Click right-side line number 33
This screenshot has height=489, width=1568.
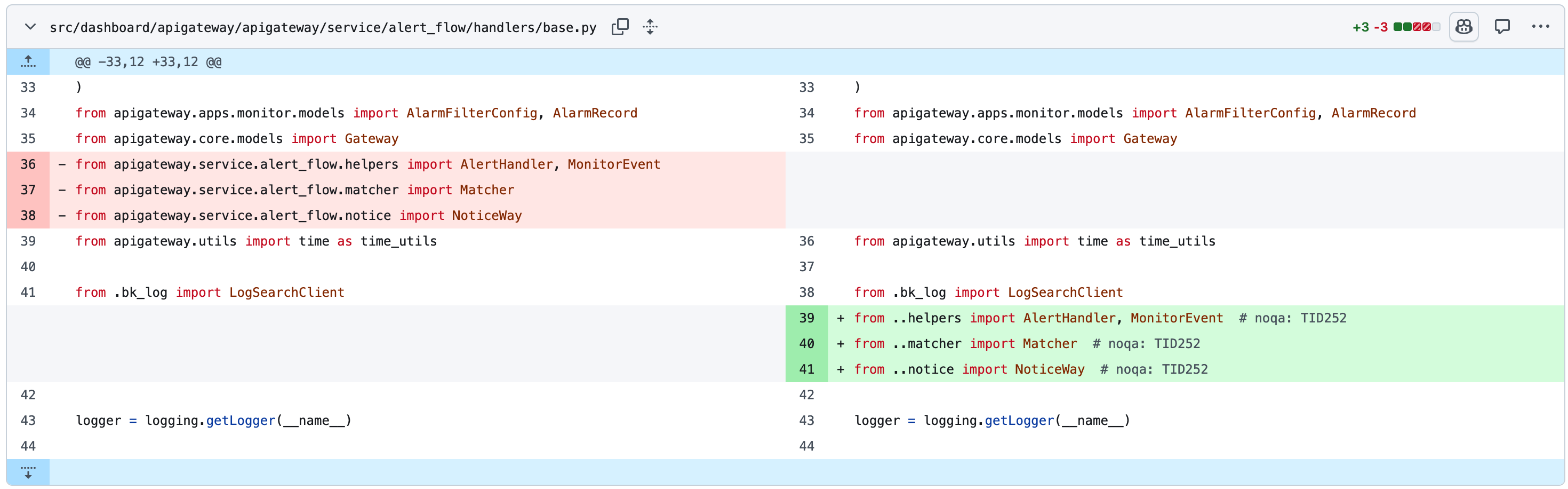806,88
